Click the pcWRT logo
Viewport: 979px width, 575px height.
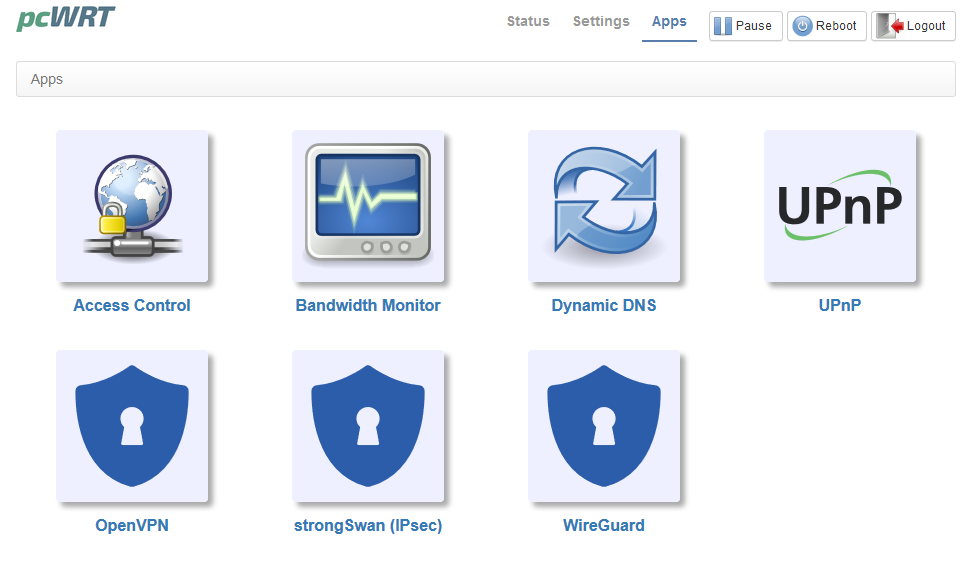pyautogui.click(x=66, y=18)
